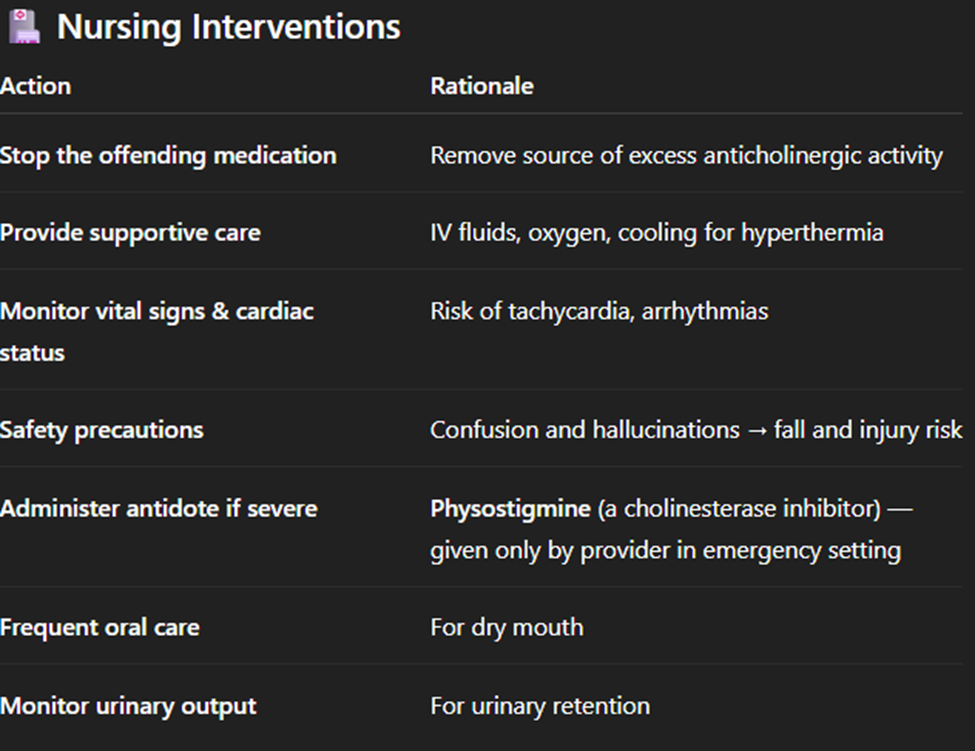Click given only by provider text line
Viewport: 975px width, 751px height.
(x=665, y=550)
